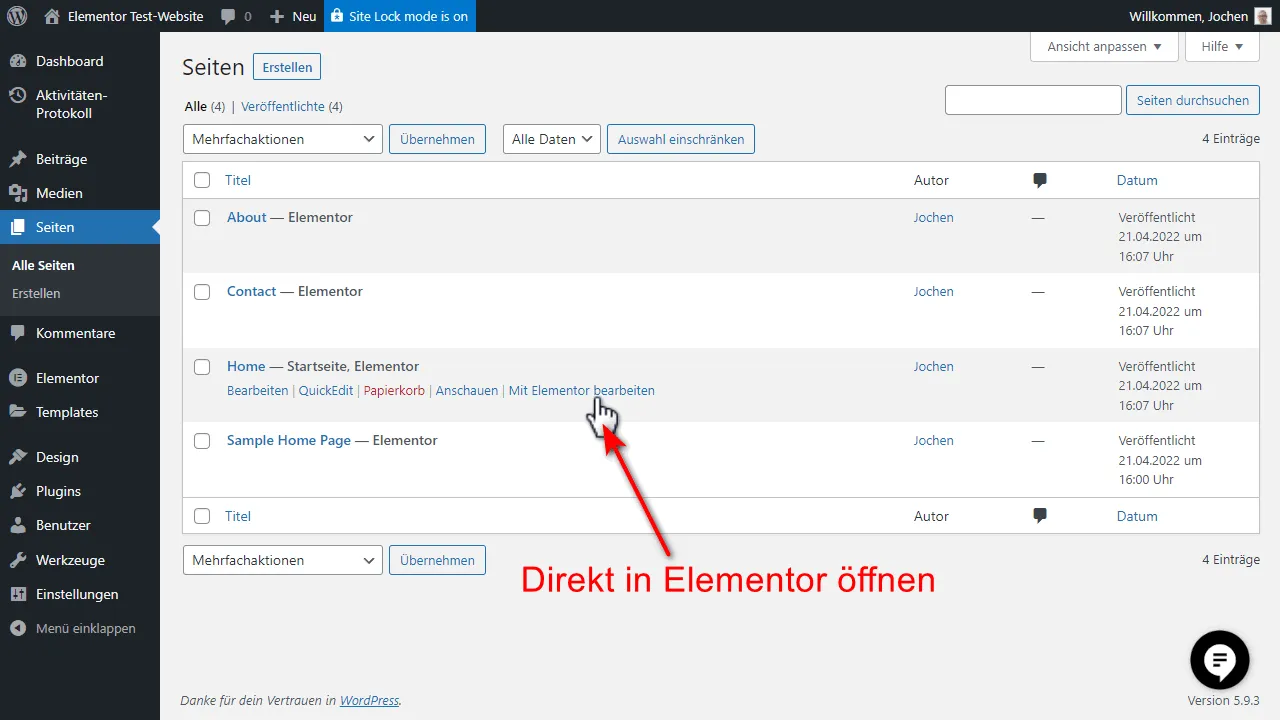This screenshot has width=1280, height=720.
Task: Click the Templates folder icon
Action: pyautogui.click(x=18, y=412)
